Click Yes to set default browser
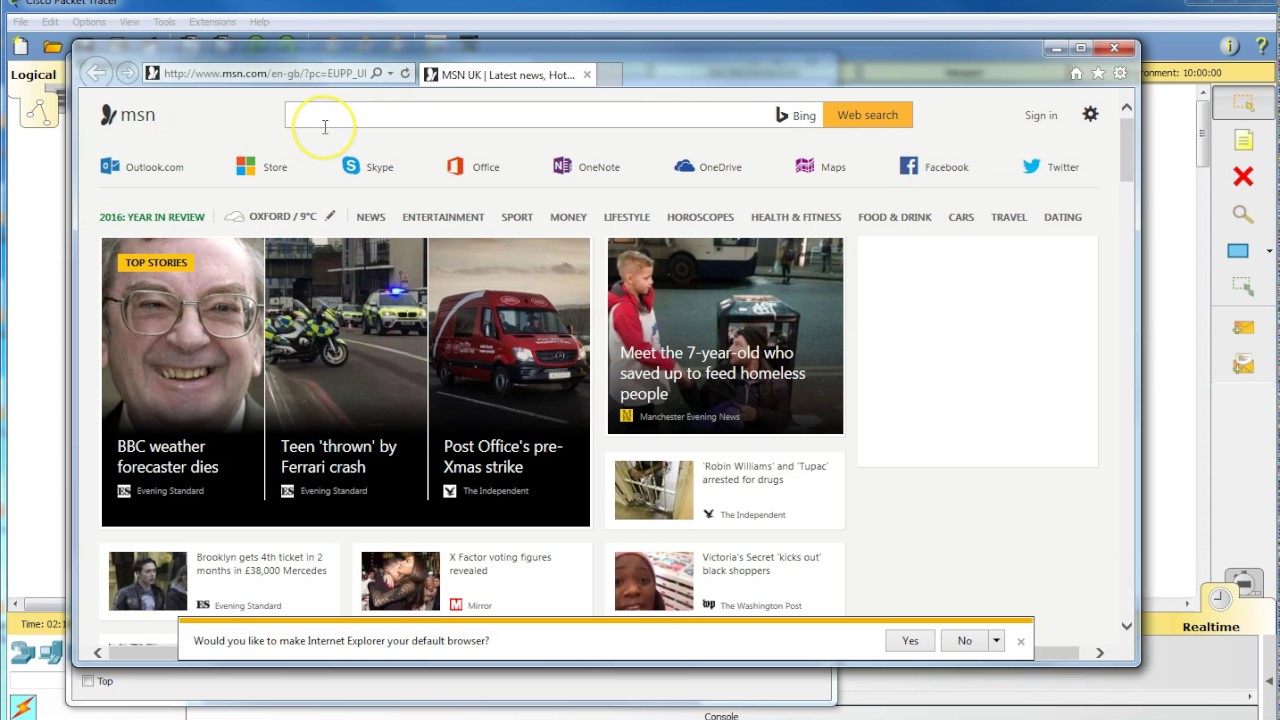 click(910, 641)
